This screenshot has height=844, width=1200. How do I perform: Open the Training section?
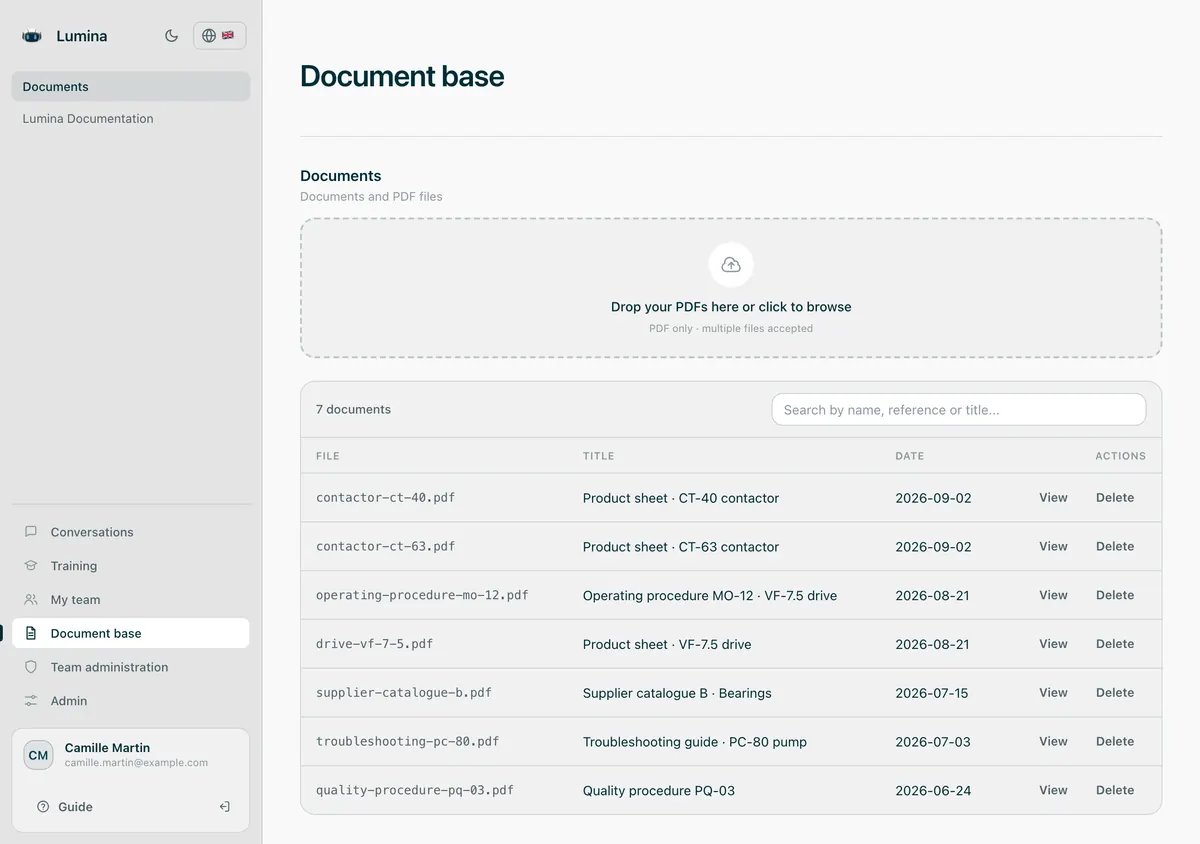131,566
